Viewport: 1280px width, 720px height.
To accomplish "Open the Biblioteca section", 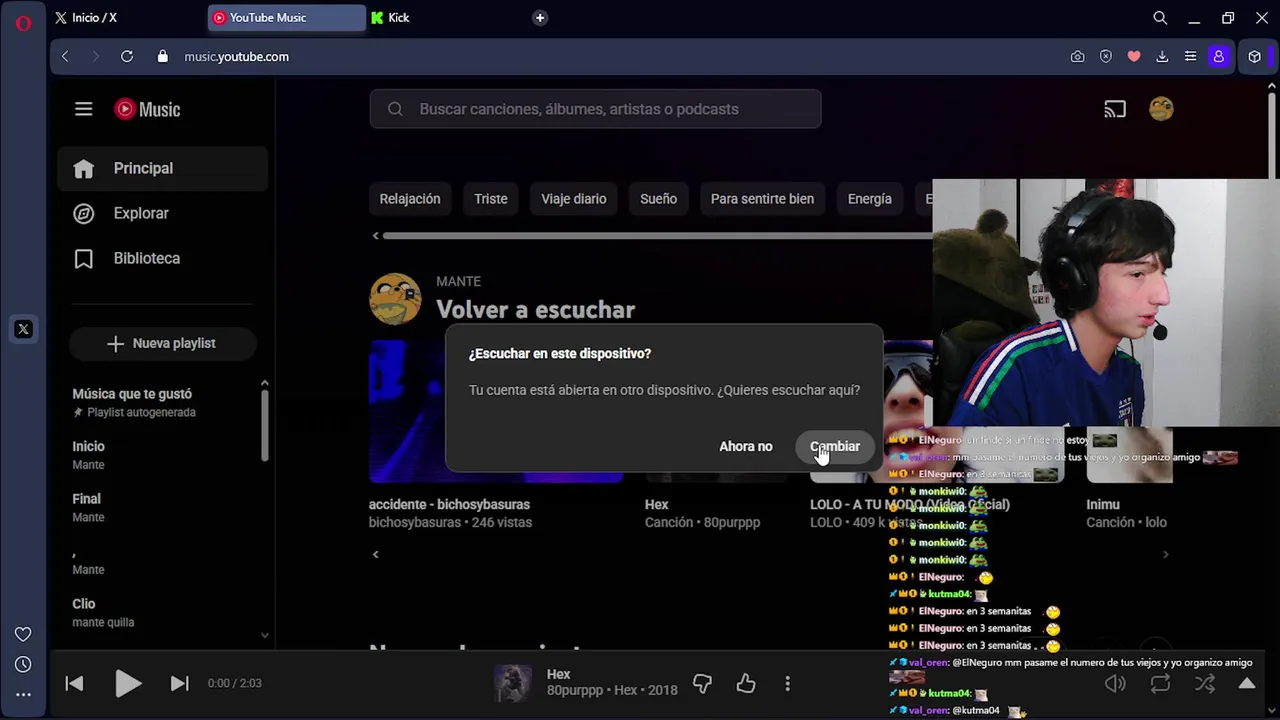I will (162, 258).
